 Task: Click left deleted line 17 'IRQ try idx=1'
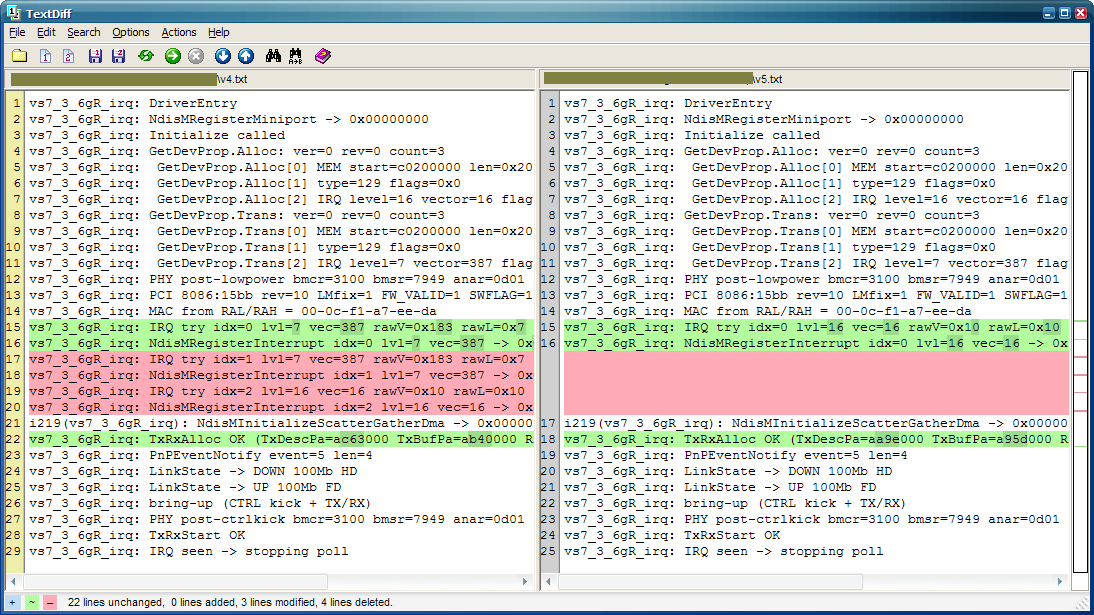click(x=280, y=360)
